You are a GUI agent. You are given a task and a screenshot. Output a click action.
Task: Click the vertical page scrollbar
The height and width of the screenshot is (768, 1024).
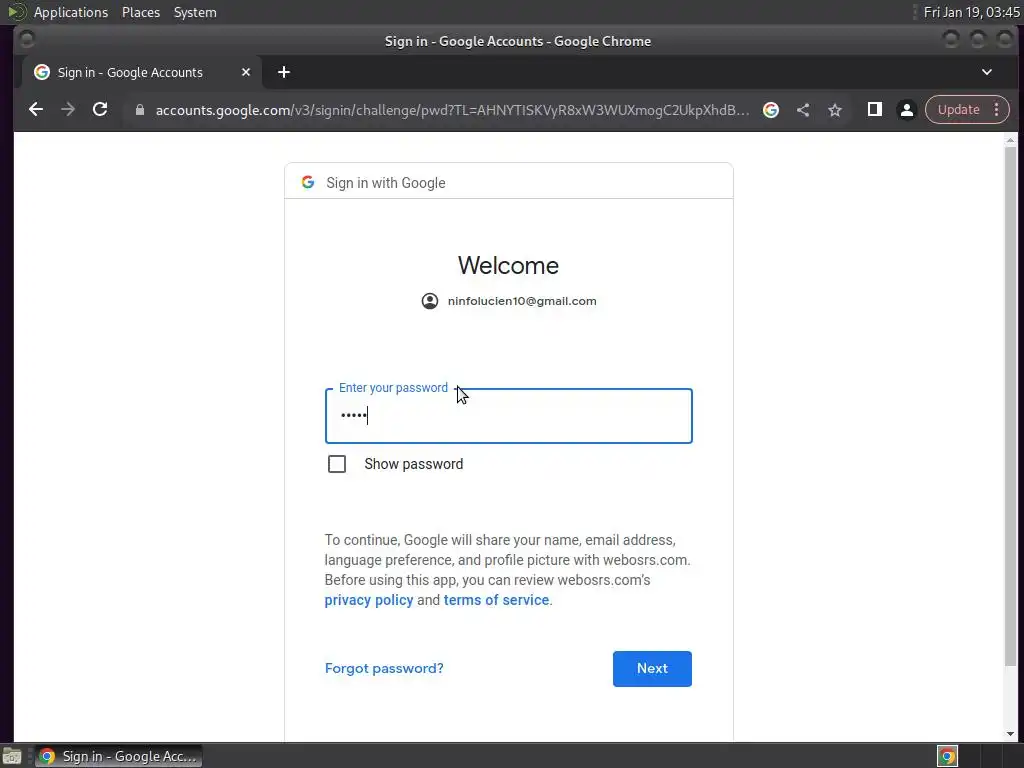click(1010, 406)
